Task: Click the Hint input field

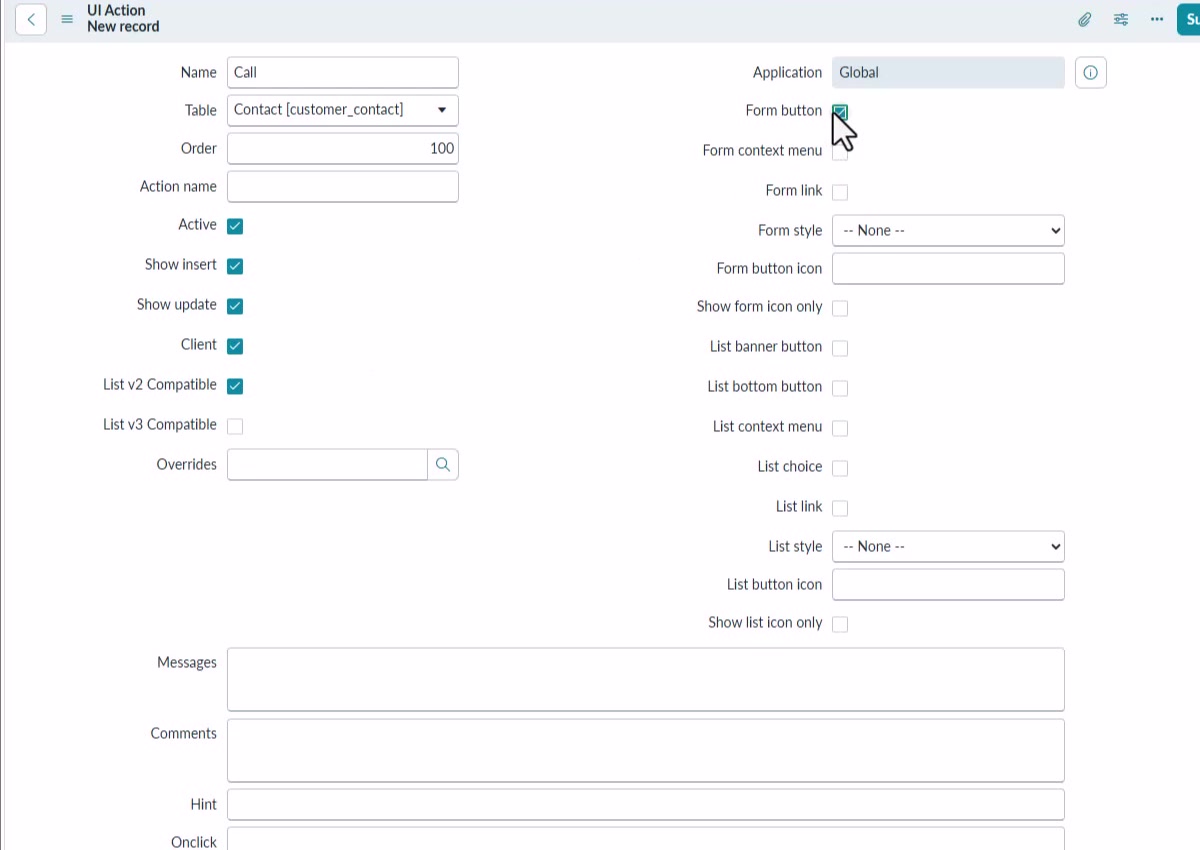Action: 646,804
